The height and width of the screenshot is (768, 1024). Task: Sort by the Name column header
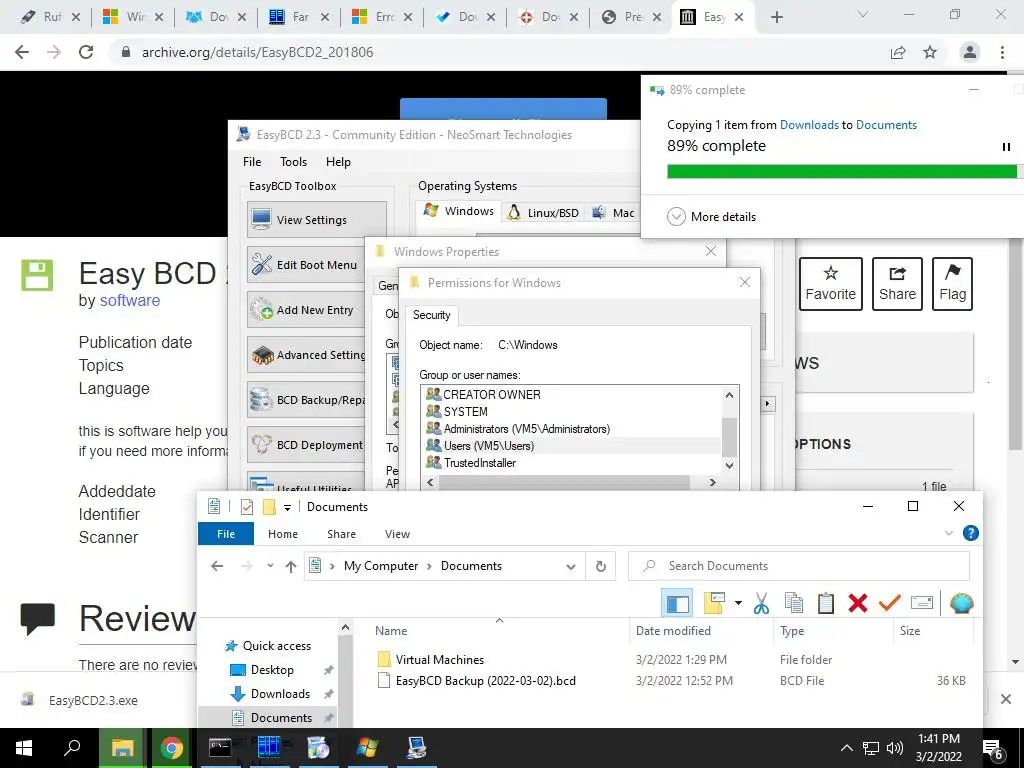[x=391, y=631]
